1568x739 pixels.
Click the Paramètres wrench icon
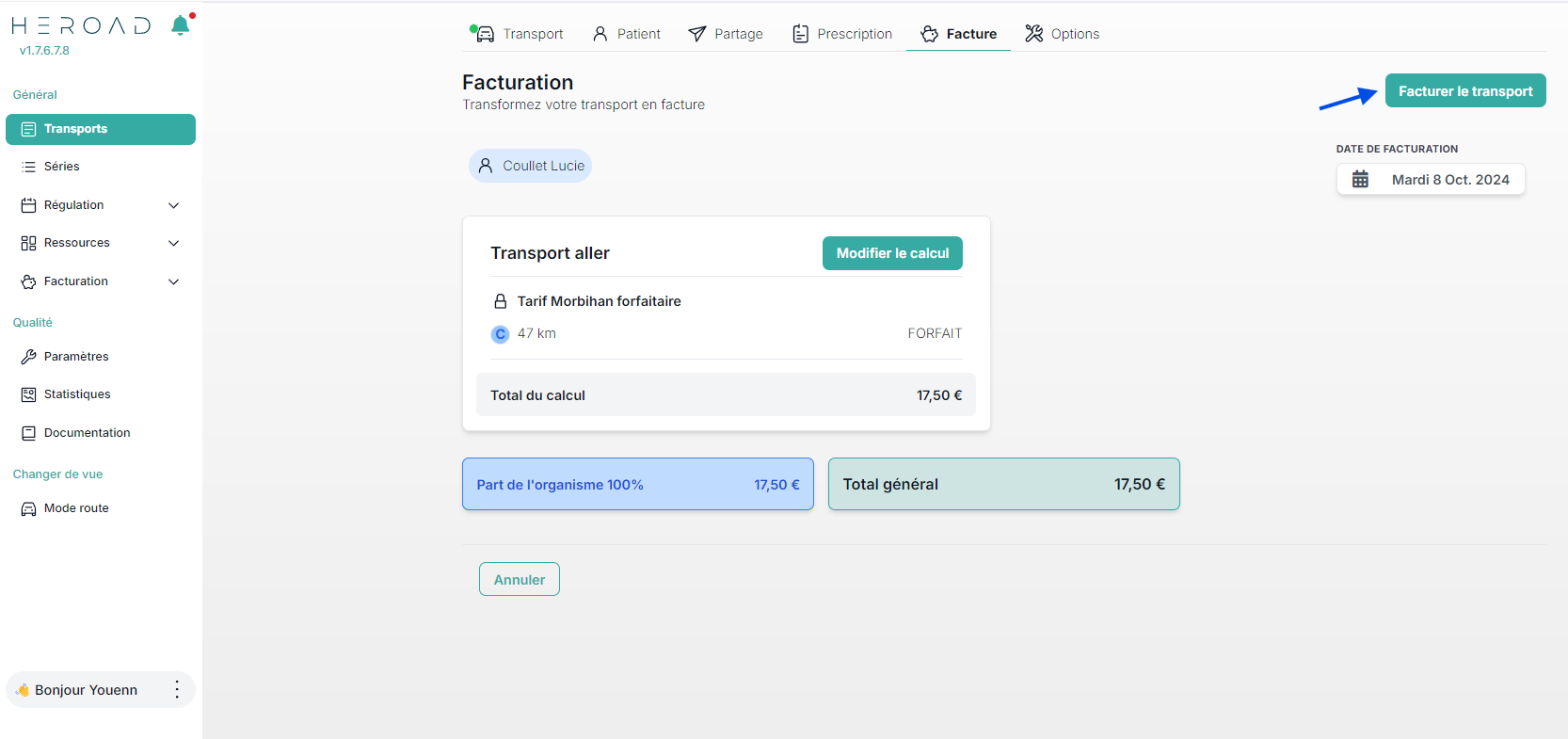pos(28,357)
